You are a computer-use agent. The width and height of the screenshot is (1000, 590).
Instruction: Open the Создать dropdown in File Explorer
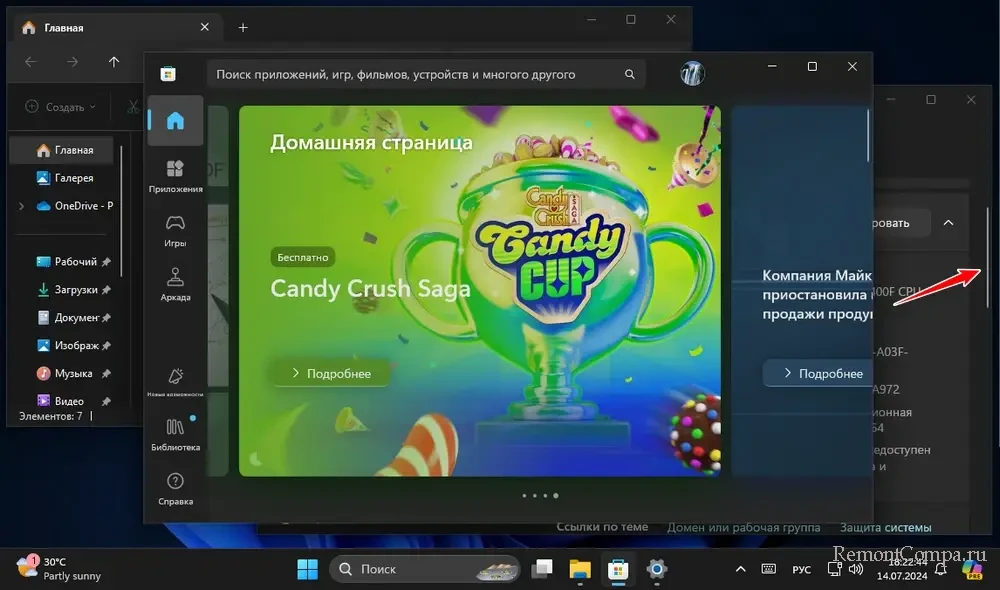pos(61,107)
